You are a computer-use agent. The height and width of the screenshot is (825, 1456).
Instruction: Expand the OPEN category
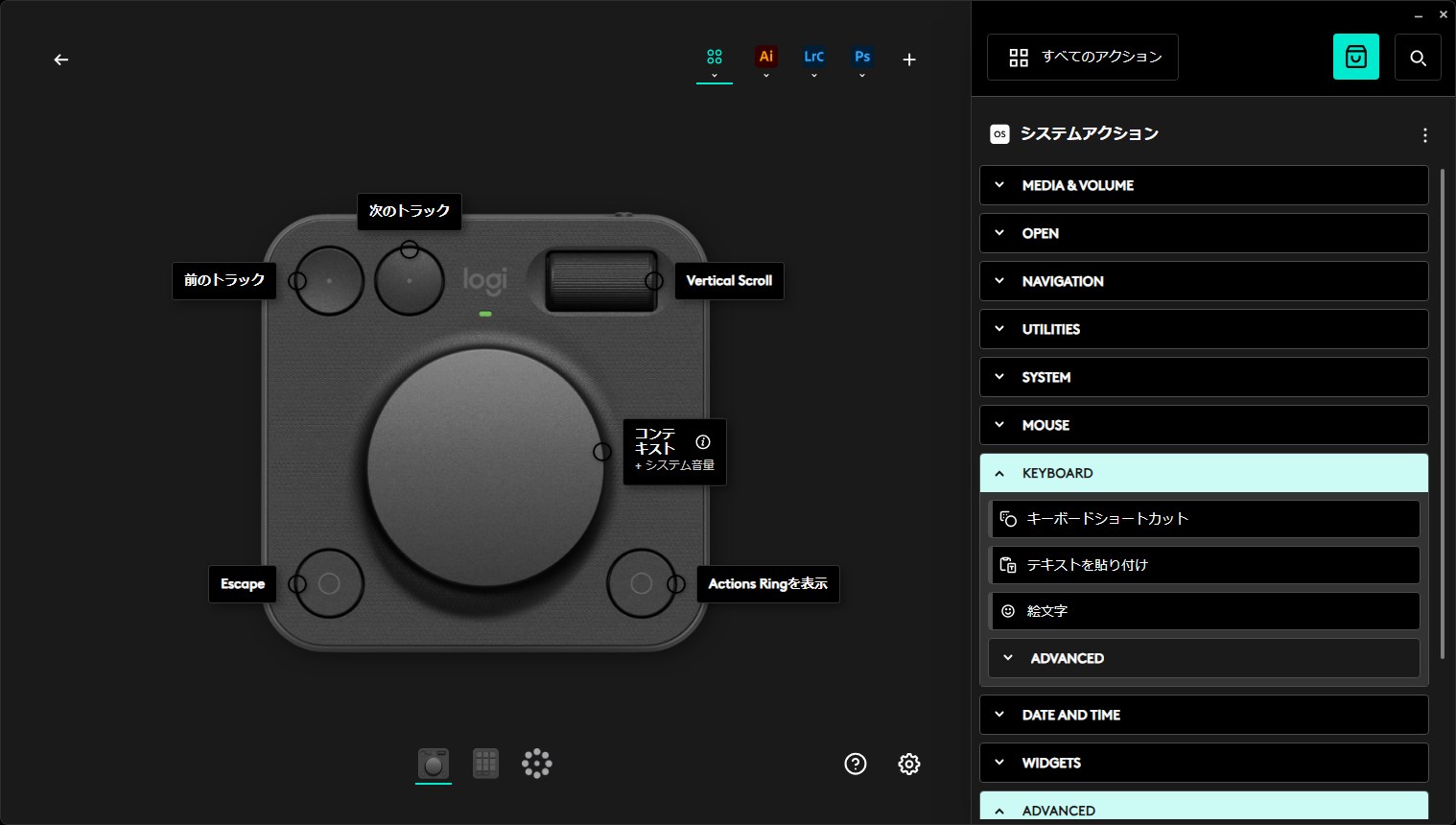[x=1204, y=233]
